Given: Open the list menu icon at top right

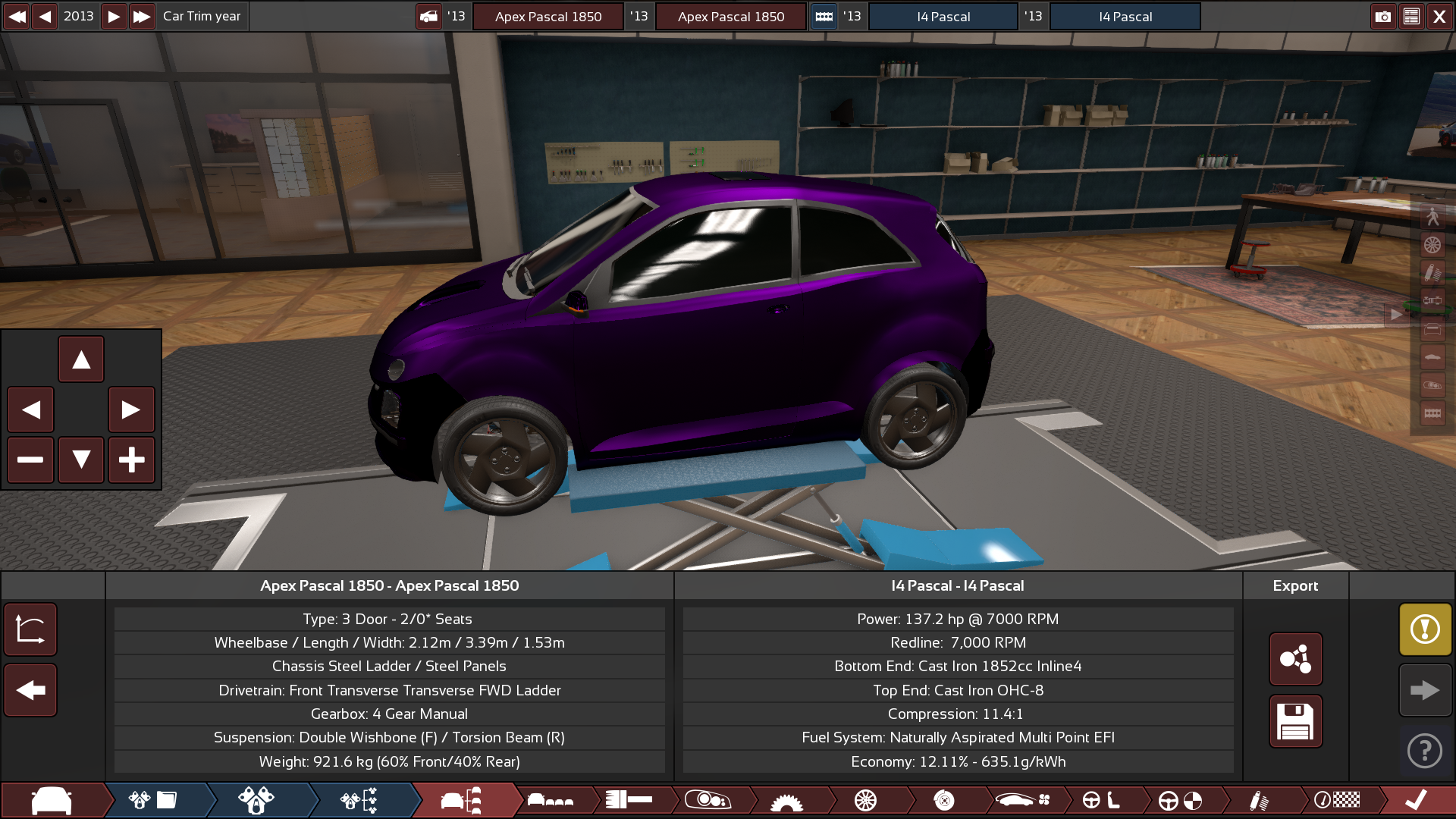Looking at the screenshot, I should [1411, 16].
